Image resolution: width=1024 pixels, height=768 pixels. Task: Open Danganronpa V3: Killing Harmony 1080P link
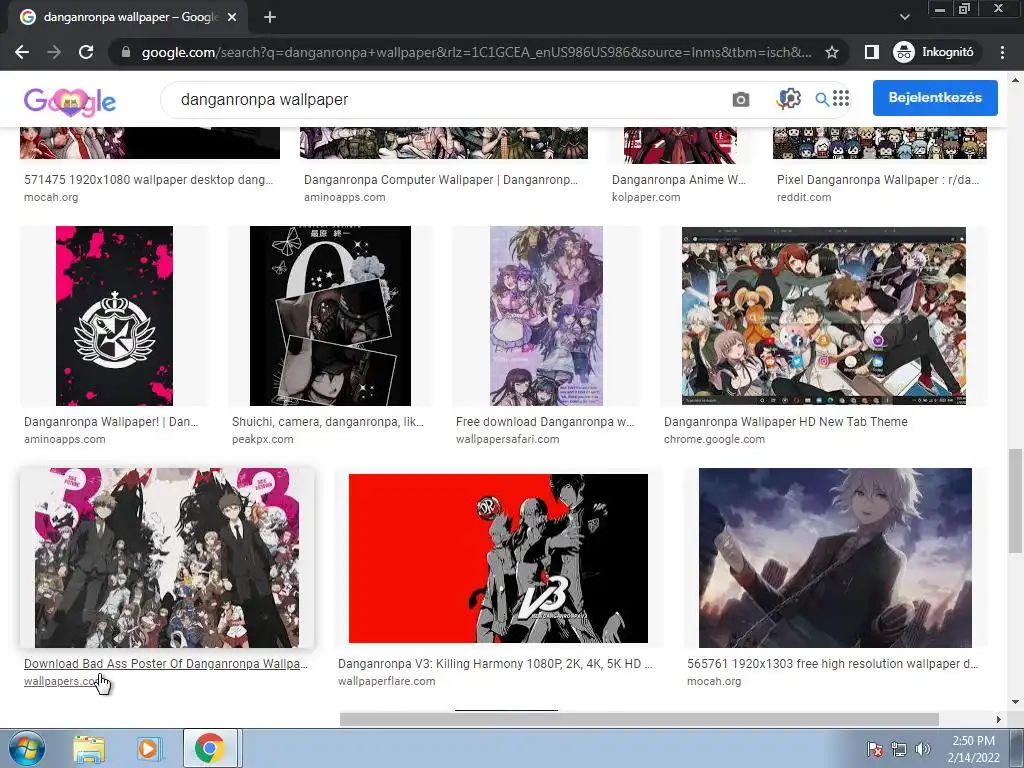click(495, 664)
